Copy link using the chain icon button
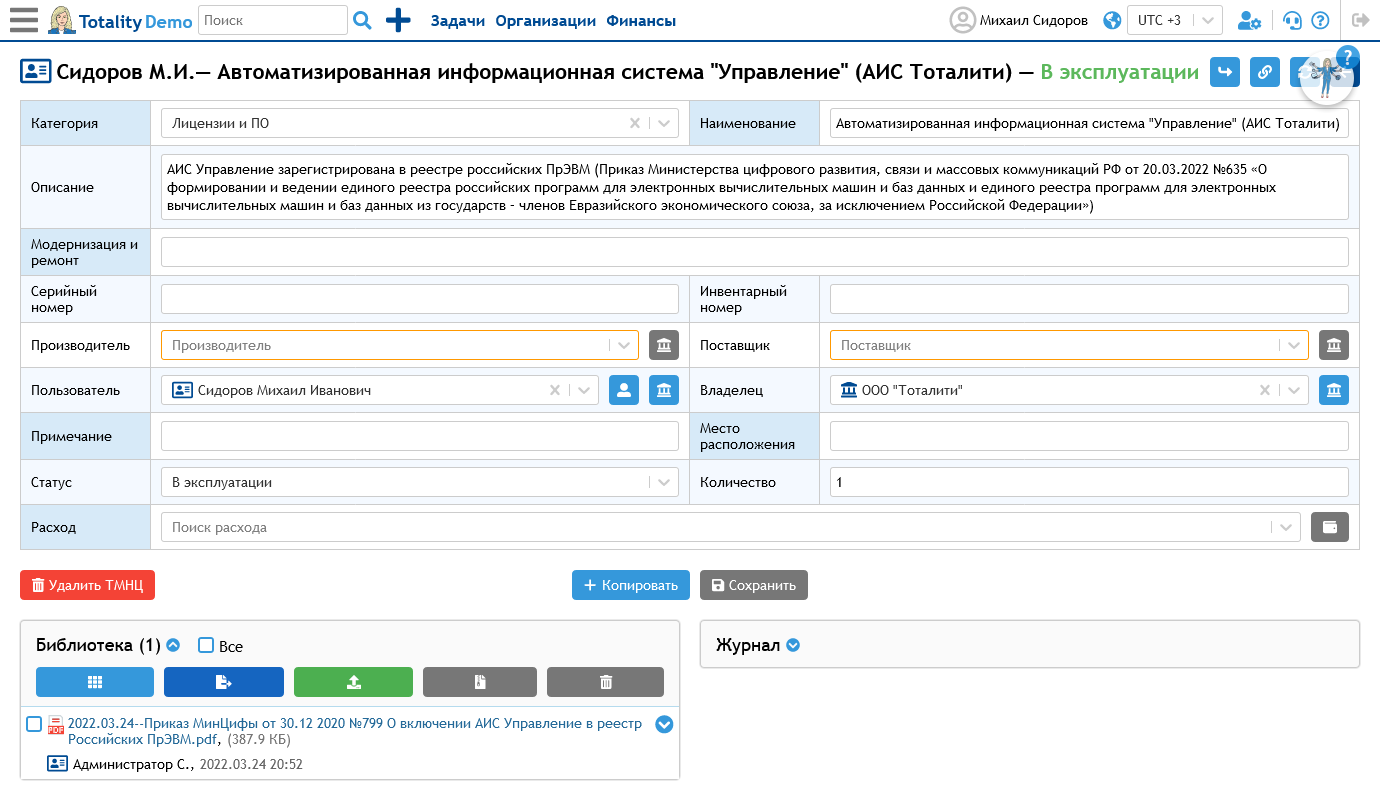Screen dimensions: 1380x800 pos(1265,72)
